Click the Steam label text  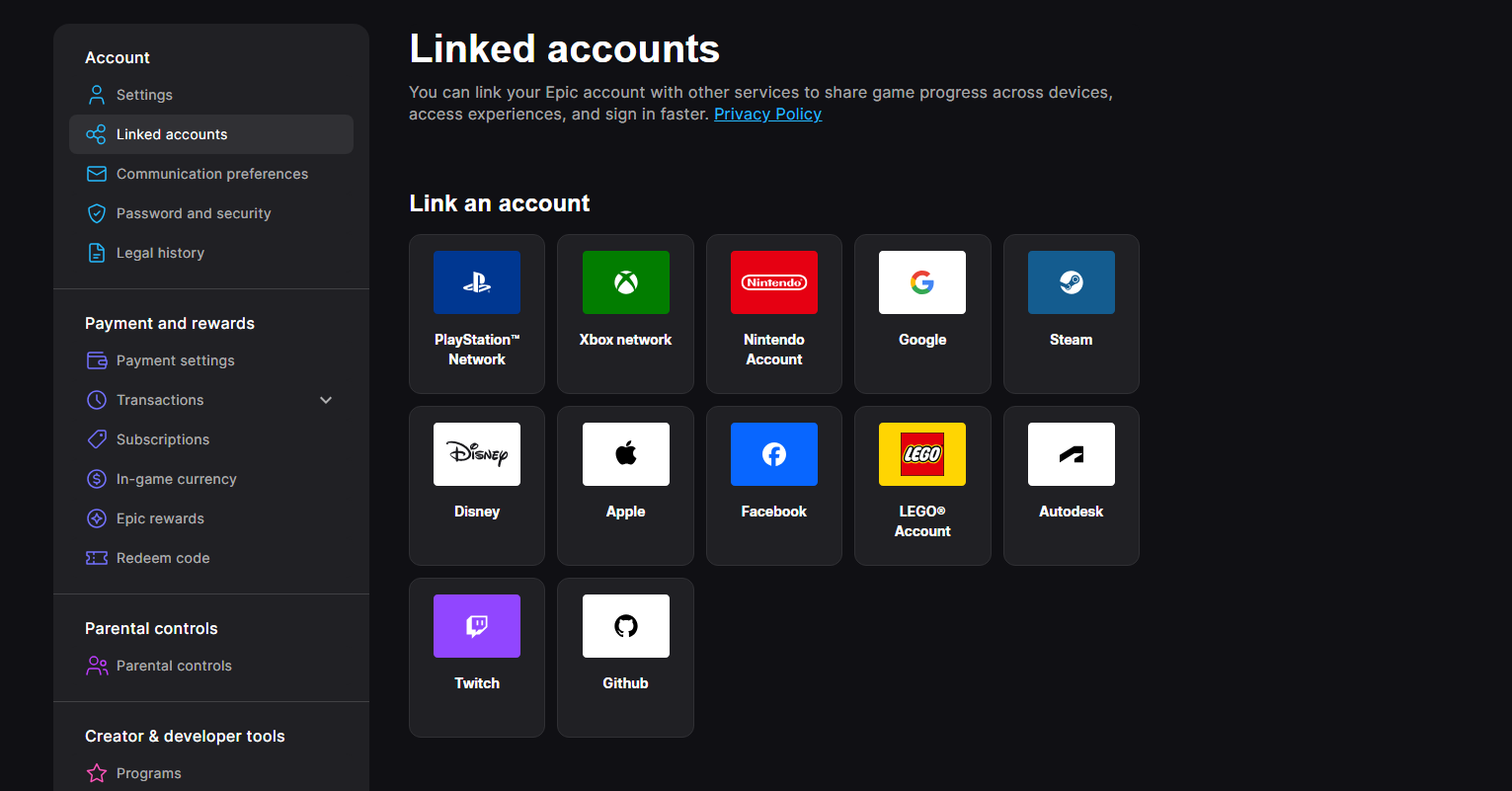click(x=1072, y=340)
